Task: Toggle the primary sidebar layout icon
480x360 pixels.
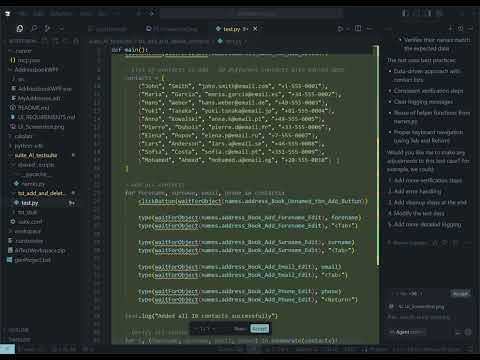Action: pos(405,13)
